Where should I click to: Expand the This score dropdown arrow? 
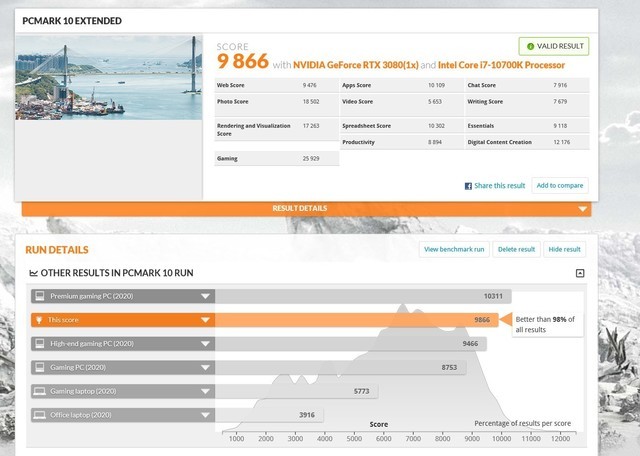(205, 320)
